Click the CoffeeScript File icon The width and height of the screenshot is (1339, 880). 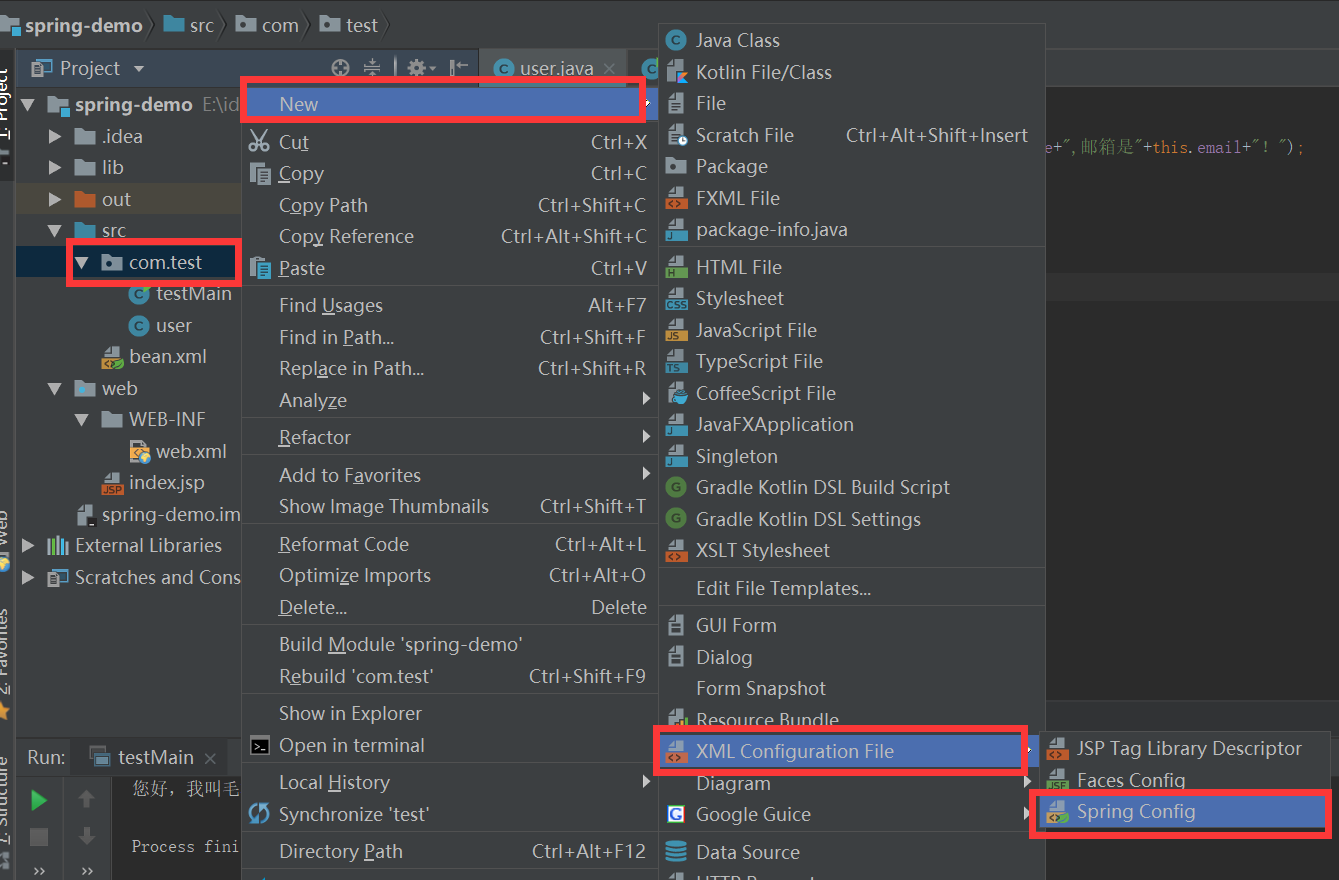tap(677, 393)
